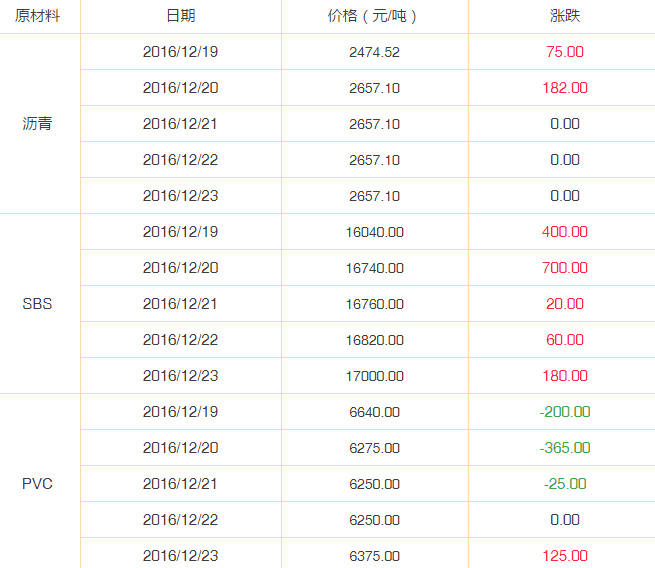Click the red 60.00 change value
Viewport: 655px width, 568px height.
(x=565, y=340)
